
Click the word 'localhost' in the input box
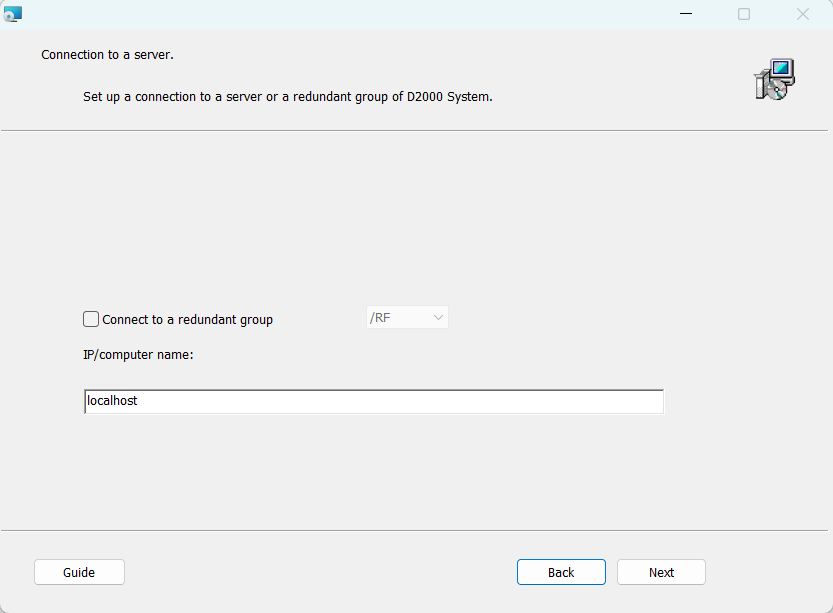pos(112,401)
